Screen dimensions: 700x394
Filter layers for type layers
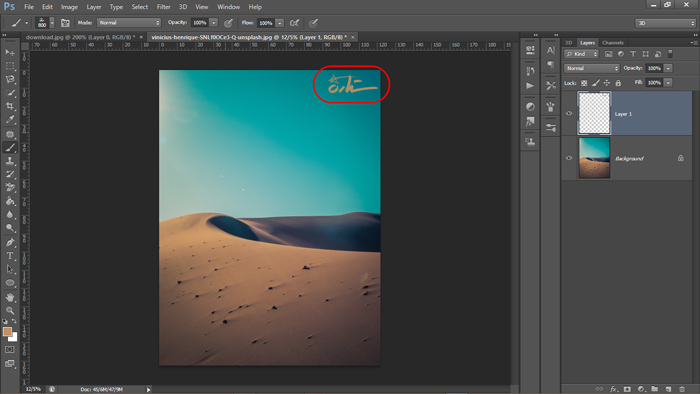pos(633,54)
